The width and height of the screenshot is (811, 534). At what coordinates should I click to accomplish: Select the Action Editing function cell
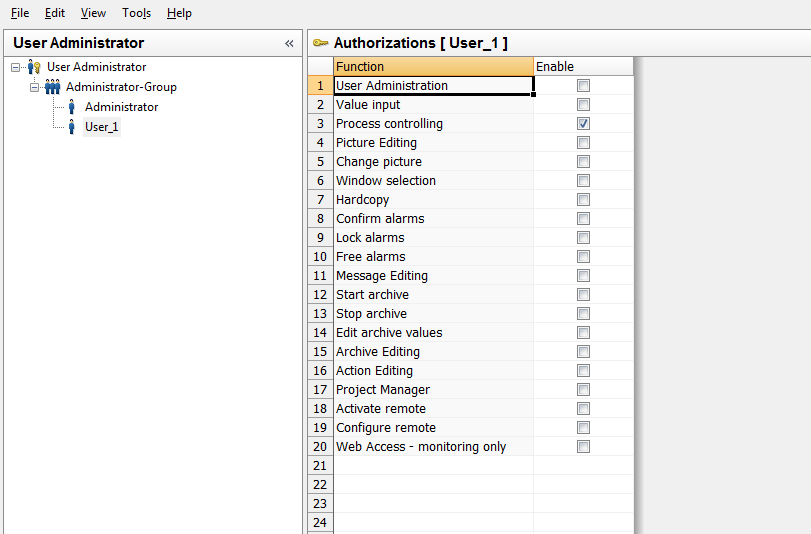click(x=433, y=370)
